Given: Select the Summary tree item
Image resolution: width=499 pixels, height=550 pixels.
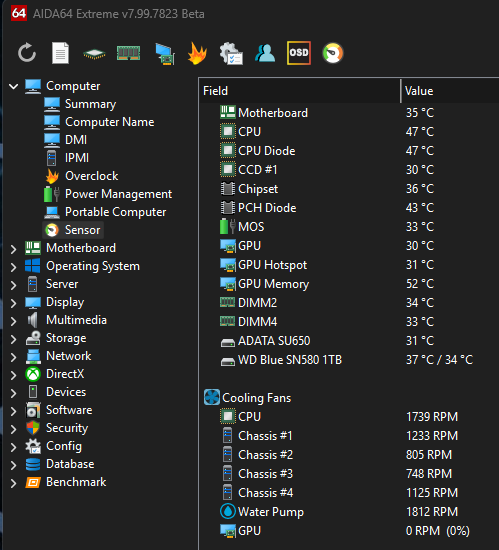Looking at the screenshot, I should [x=90, y=104].
